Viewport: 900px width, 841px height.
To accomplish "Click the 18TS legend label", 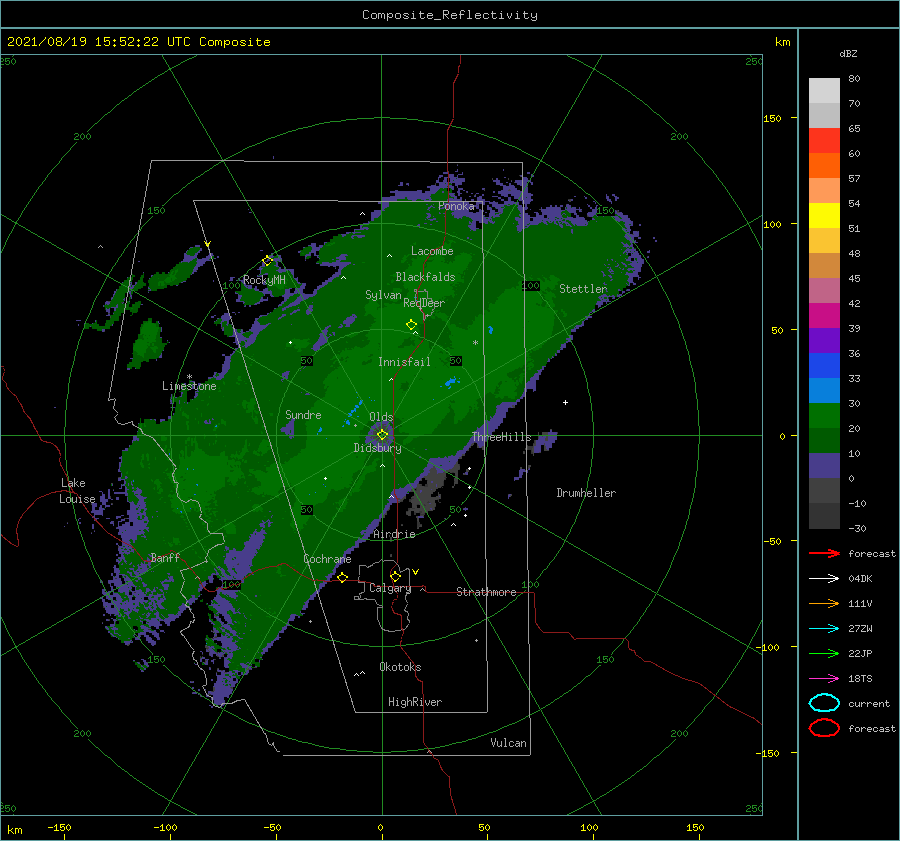I will pyautogui.click(x=860, y=679).
